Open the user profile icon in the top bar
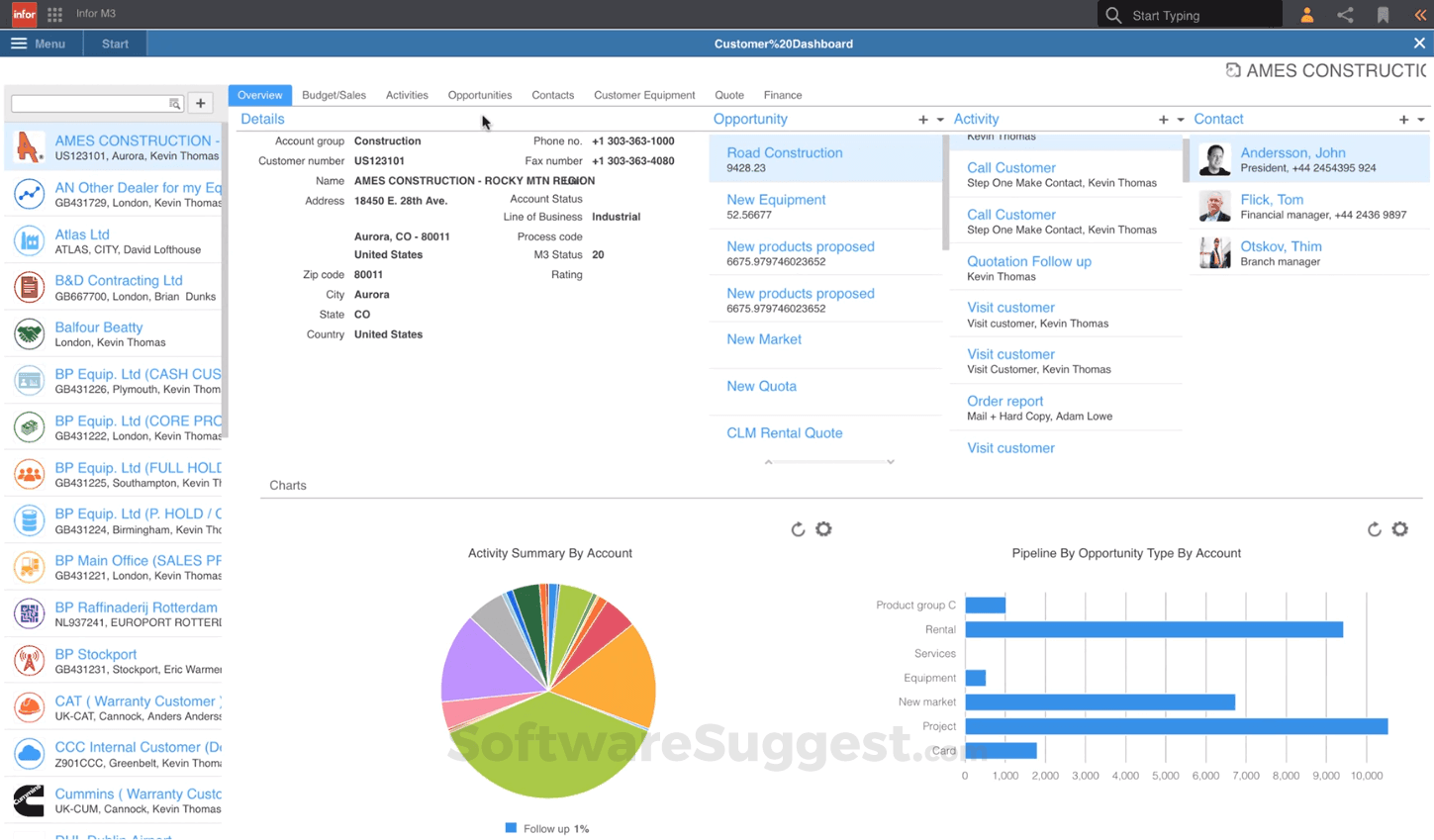1434x840 pixels. (x=1306, y=15)
